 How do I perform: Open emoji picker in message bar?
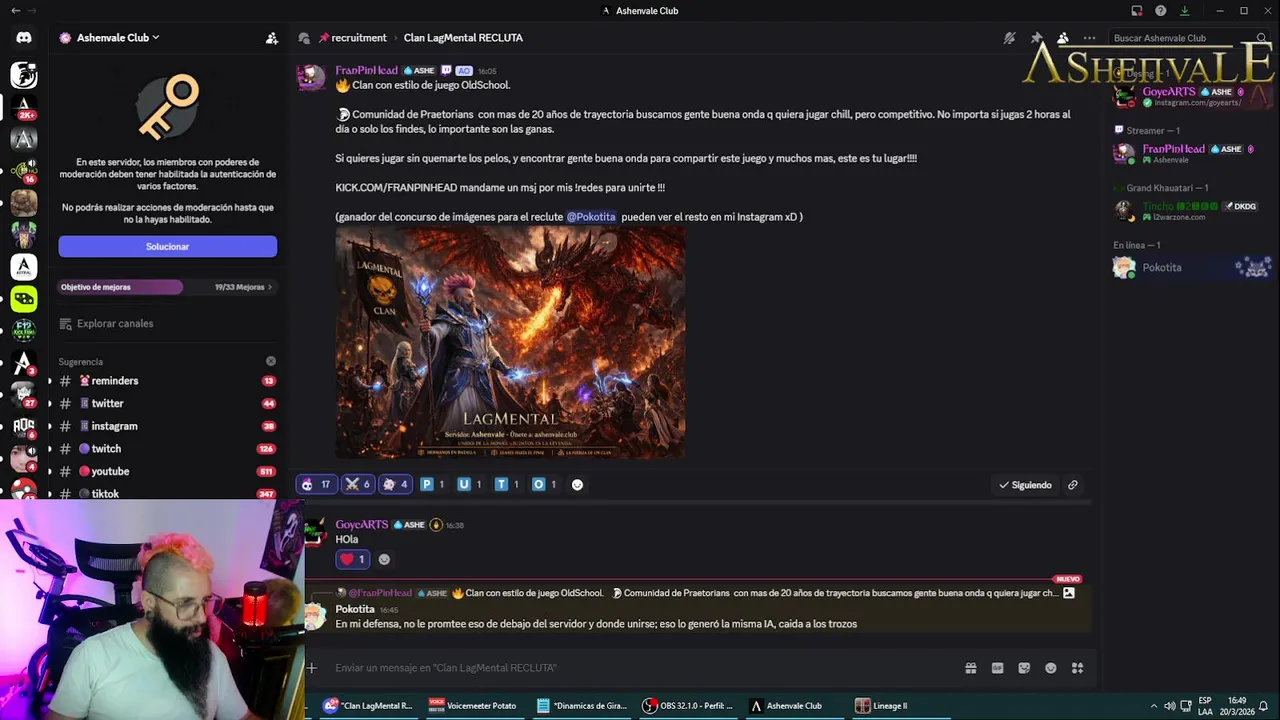click(1051, 668)
